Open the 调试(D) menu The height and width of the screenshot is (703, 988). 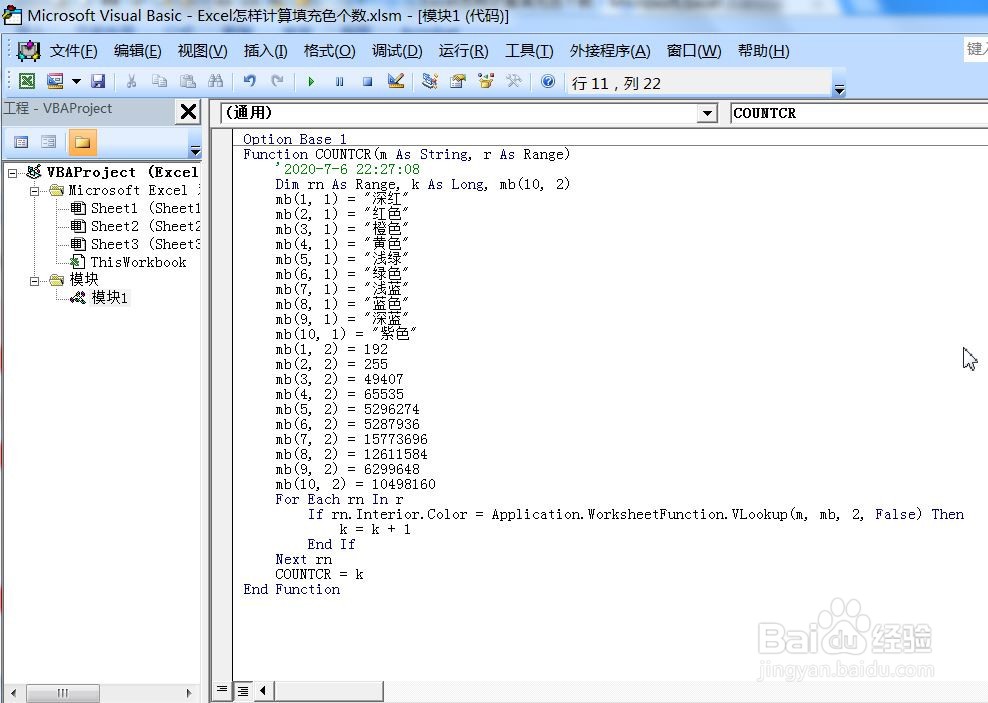(397, 51)
